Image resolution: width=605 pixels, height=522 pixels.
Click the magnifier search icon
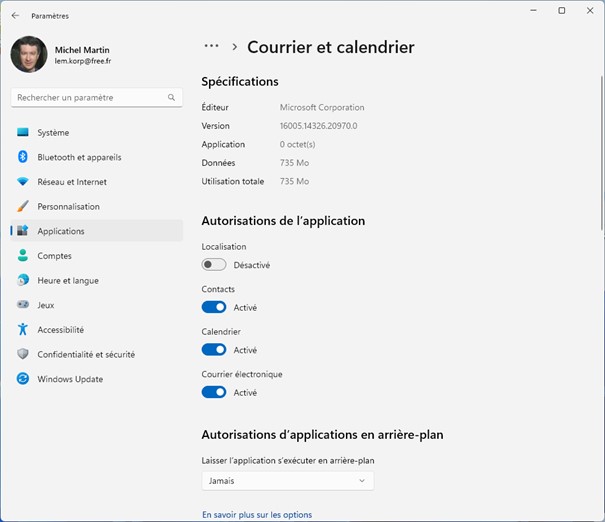click(x=171, y=98)
